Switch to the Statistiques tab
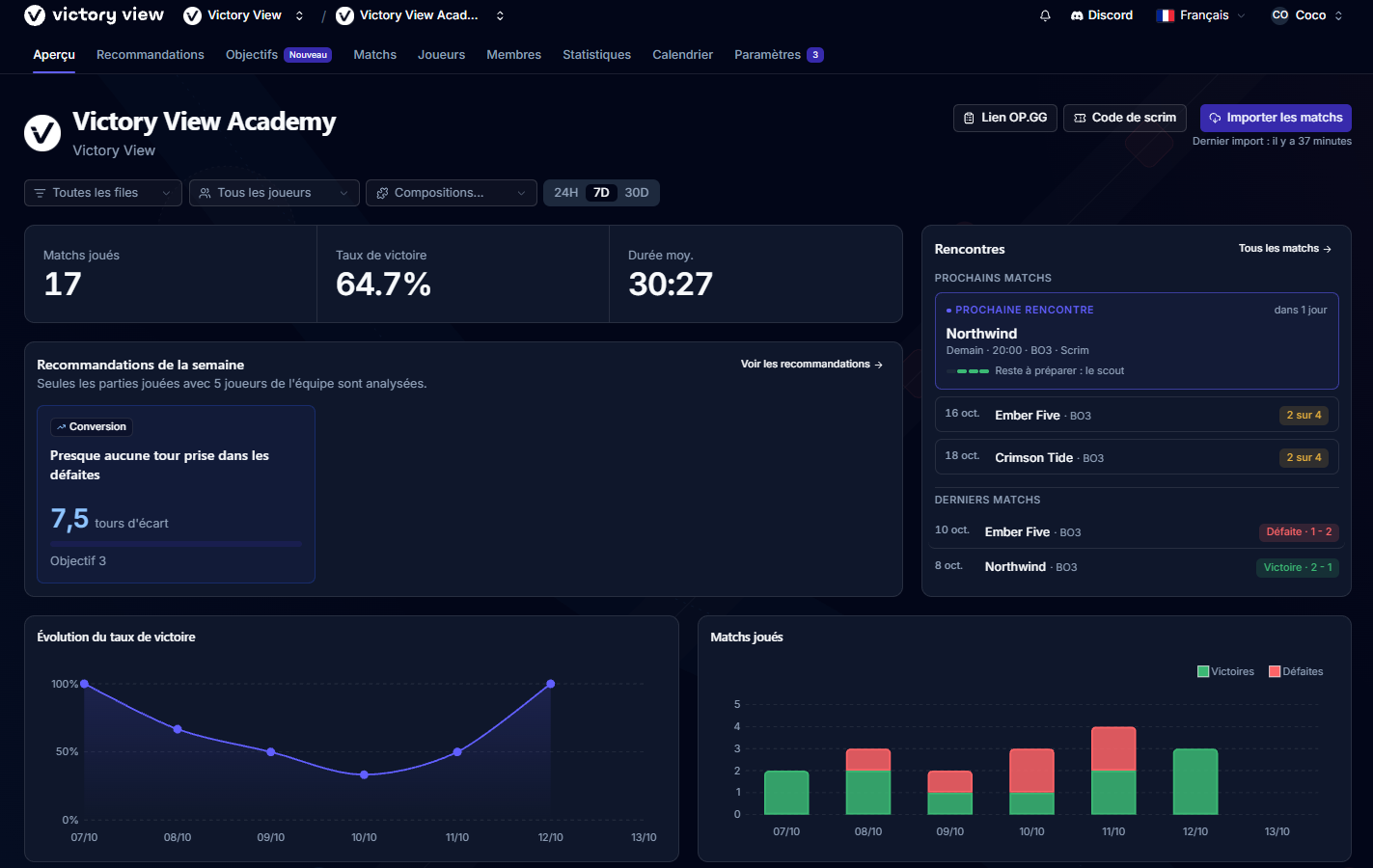This screenshot has height=868, width=1373. pos(597,55)
